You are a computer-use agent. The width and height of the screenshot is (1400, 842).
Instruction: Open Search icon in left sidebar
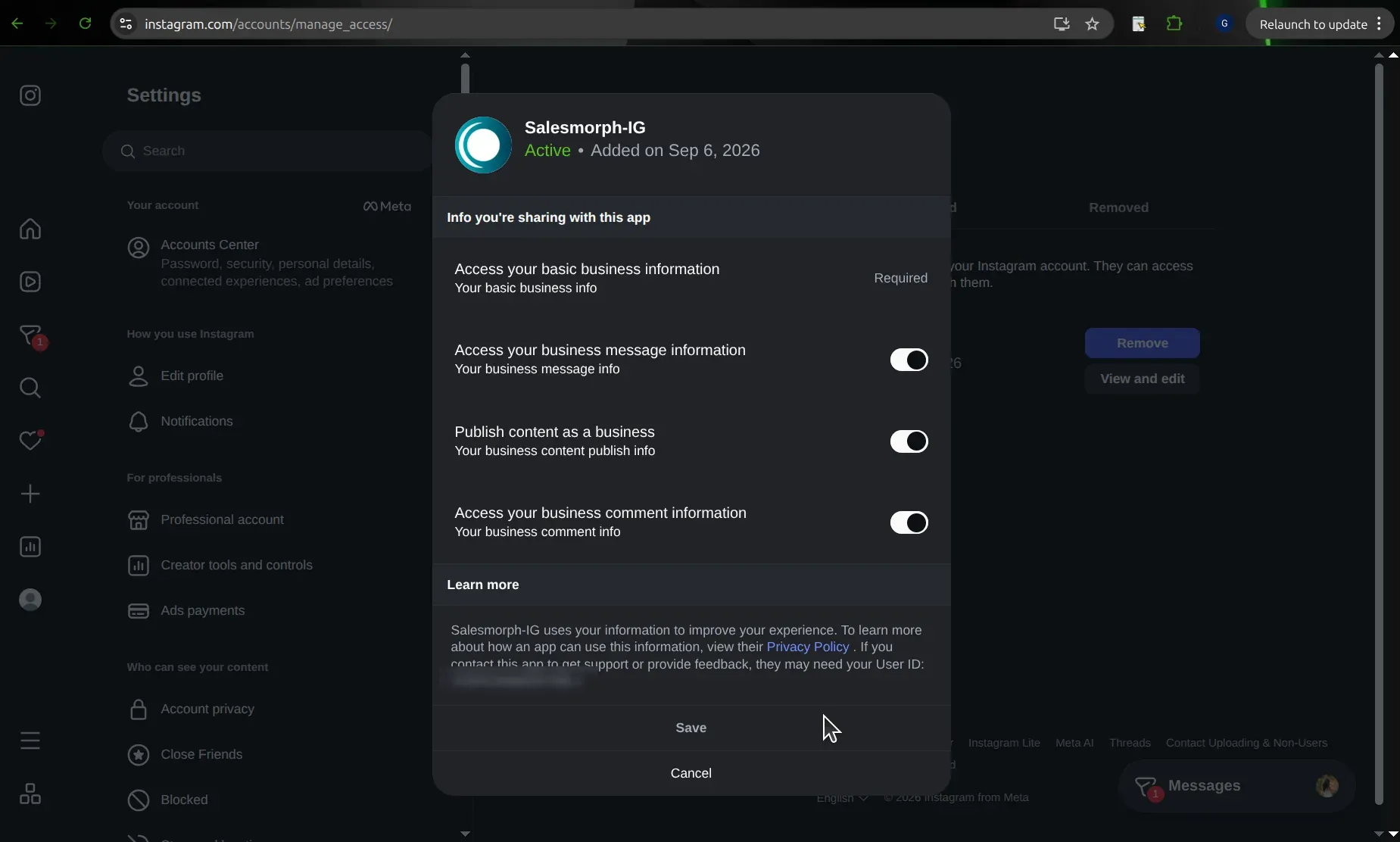30,388
